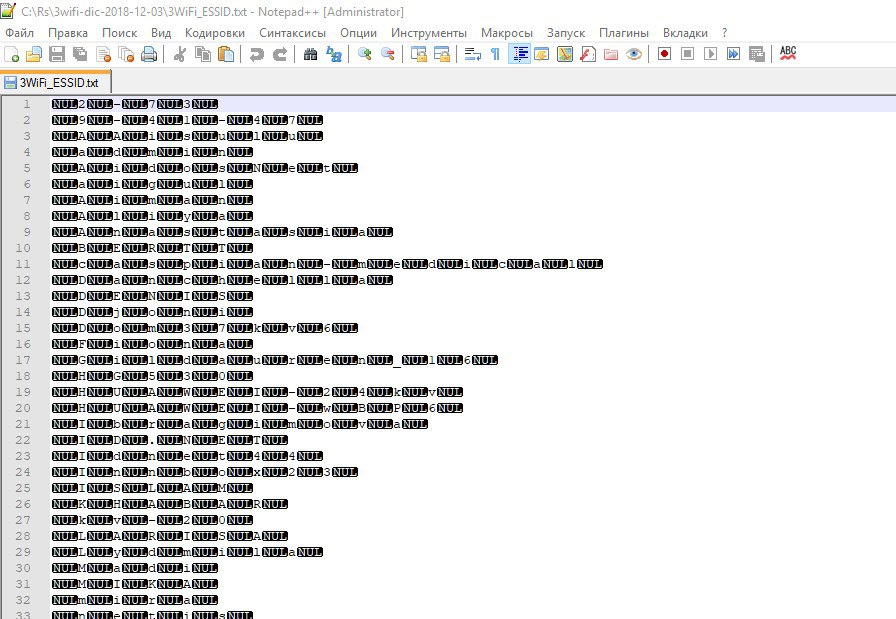Click line number 32 in the margin
Image resolution: width=896 pixels, height=619 pixels.
point(23,600)
